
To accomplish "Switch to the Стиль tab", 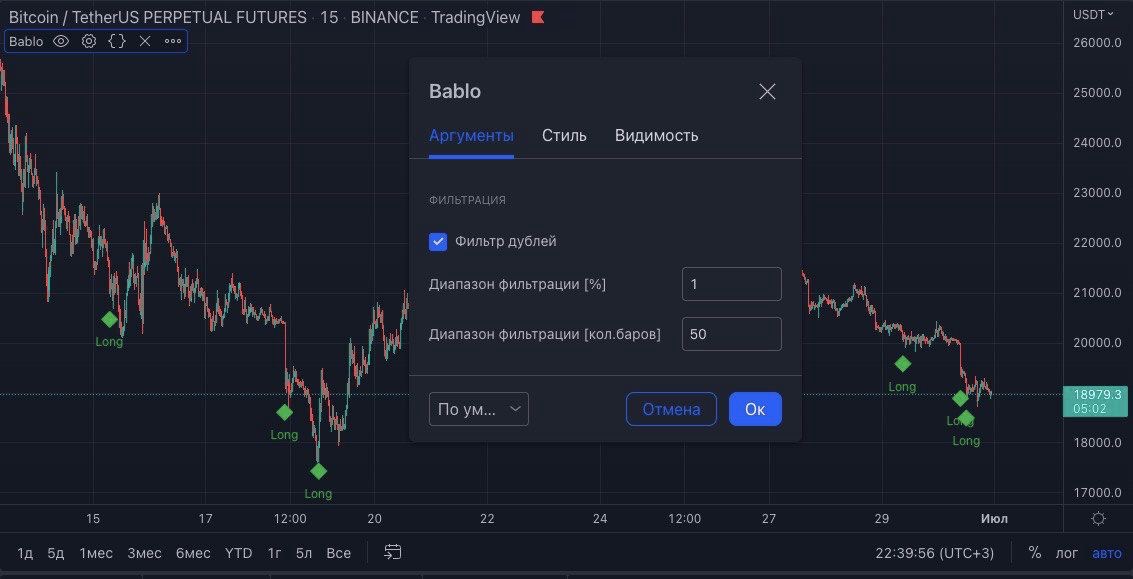I will tap(564, 135).
